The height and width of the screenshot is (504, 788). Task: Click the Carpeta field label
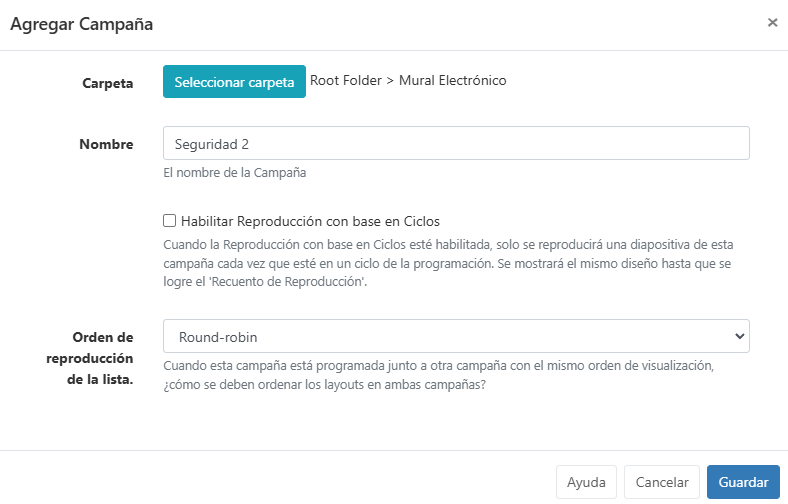point(108,83)
